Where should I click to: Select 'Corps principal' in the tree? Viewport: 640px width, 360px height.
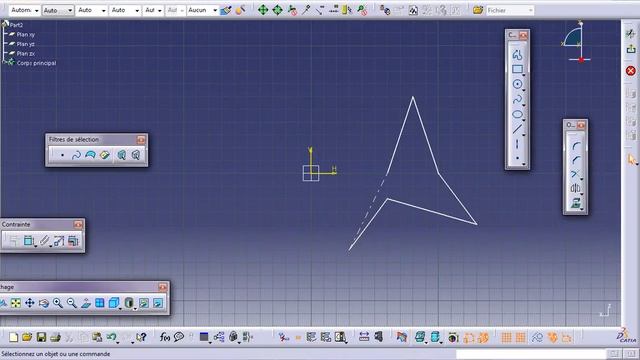click(36, 63)
